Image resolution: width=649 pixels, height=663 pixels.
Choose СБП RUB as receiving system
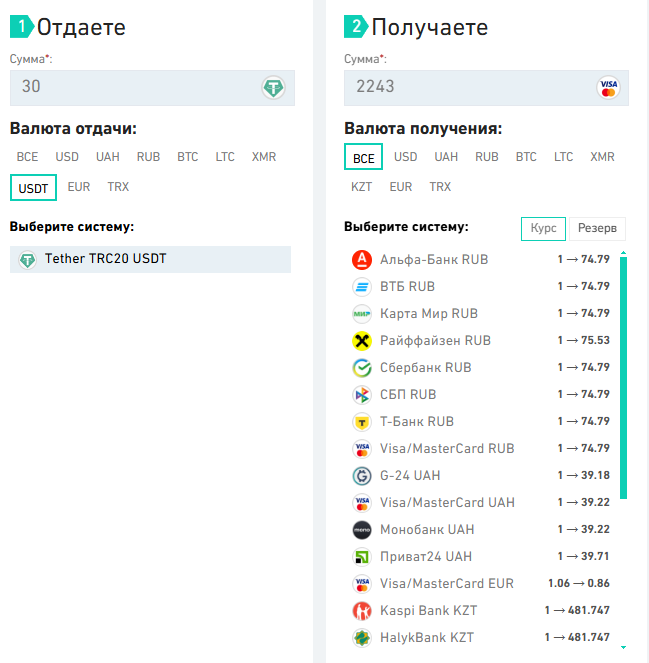(481, 395)
